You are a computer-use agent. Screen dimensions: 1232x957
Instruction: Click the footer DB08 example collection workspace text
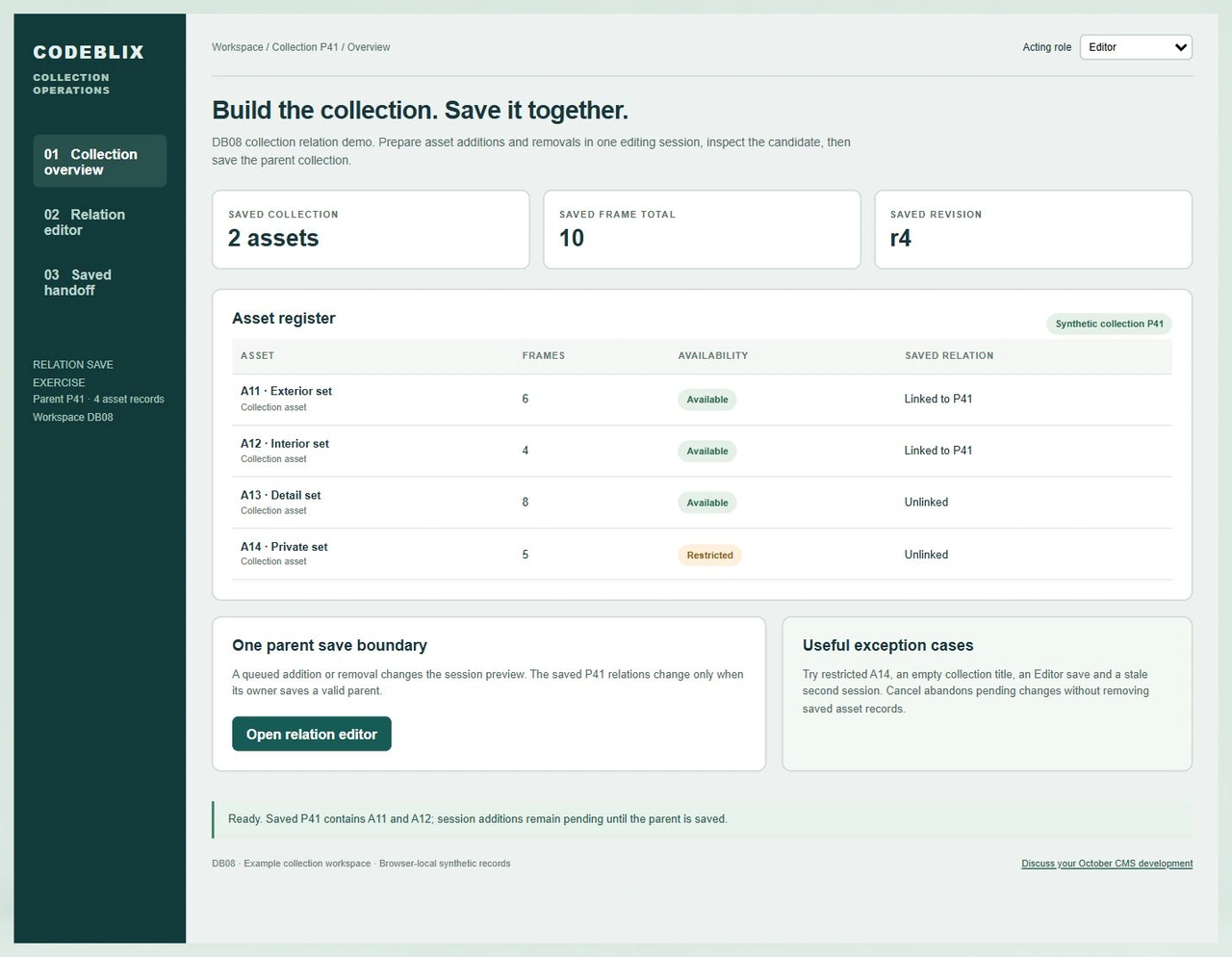click(361, 864)
